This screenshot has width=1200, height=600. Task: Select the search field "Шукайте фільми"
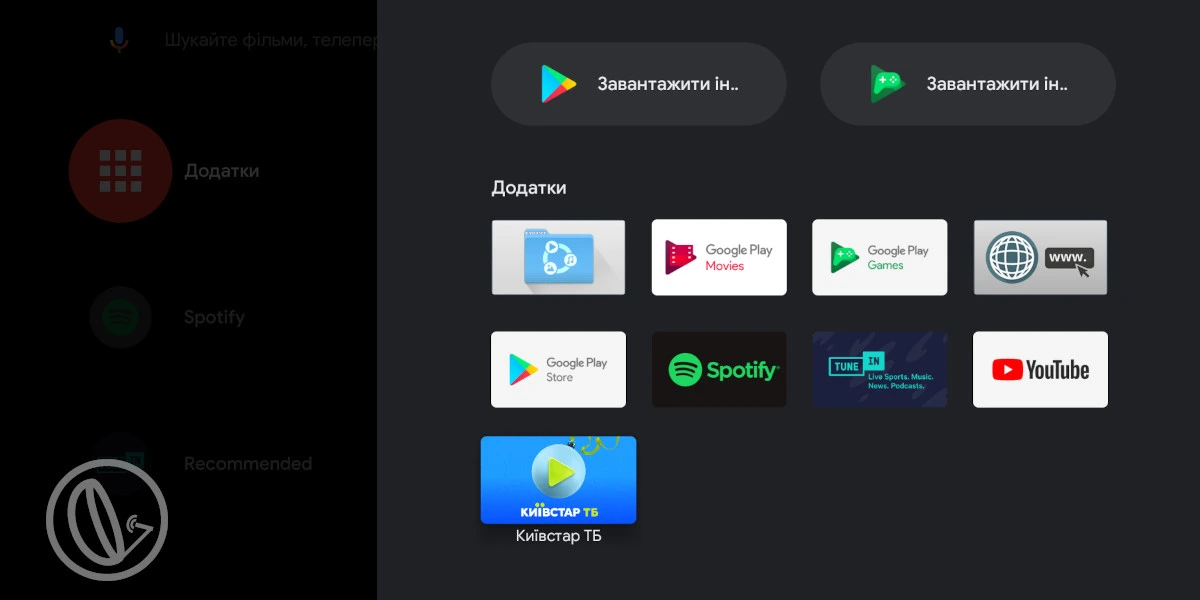(x=271, y=40)
